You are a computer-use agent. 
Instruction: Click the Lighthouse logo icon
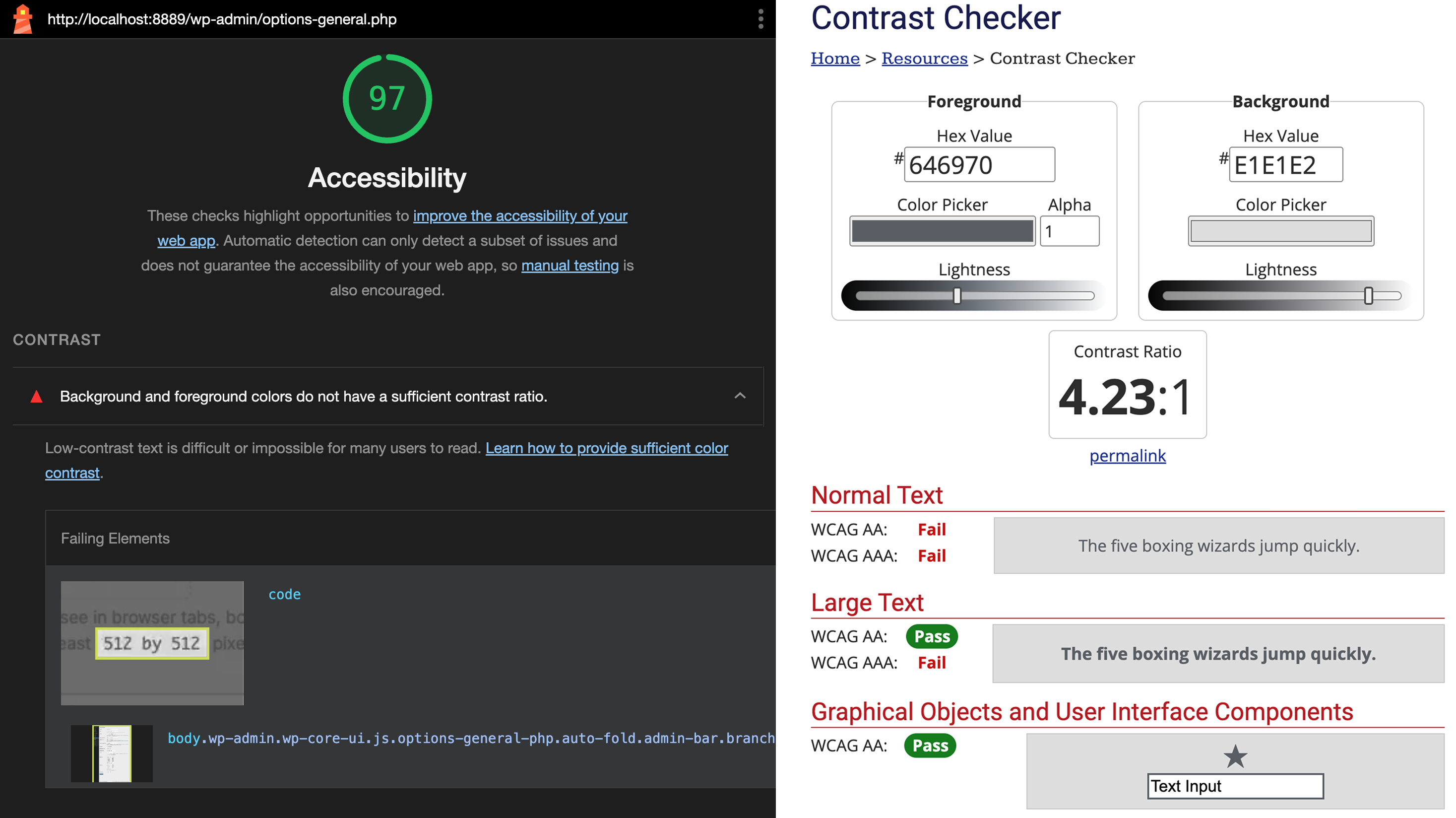click(23, 19)
